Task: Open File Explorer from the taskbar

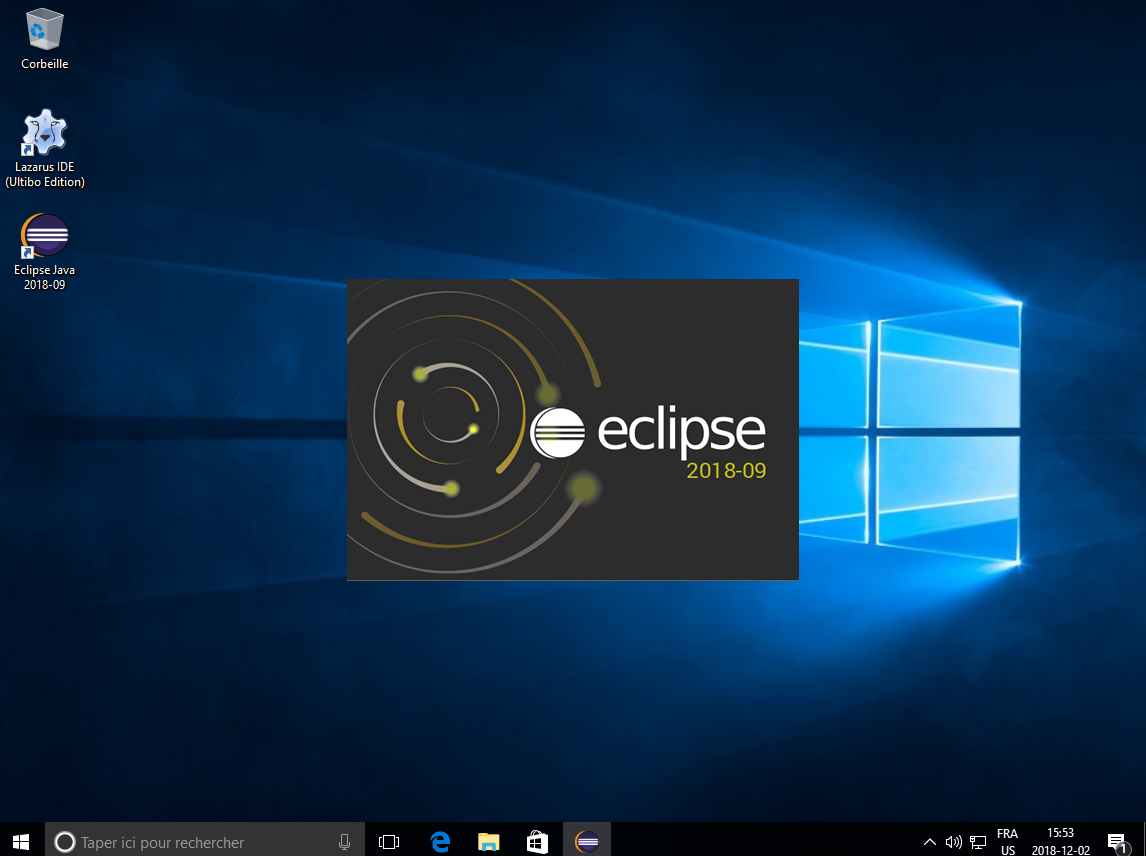Action: [x=488, y=842]
